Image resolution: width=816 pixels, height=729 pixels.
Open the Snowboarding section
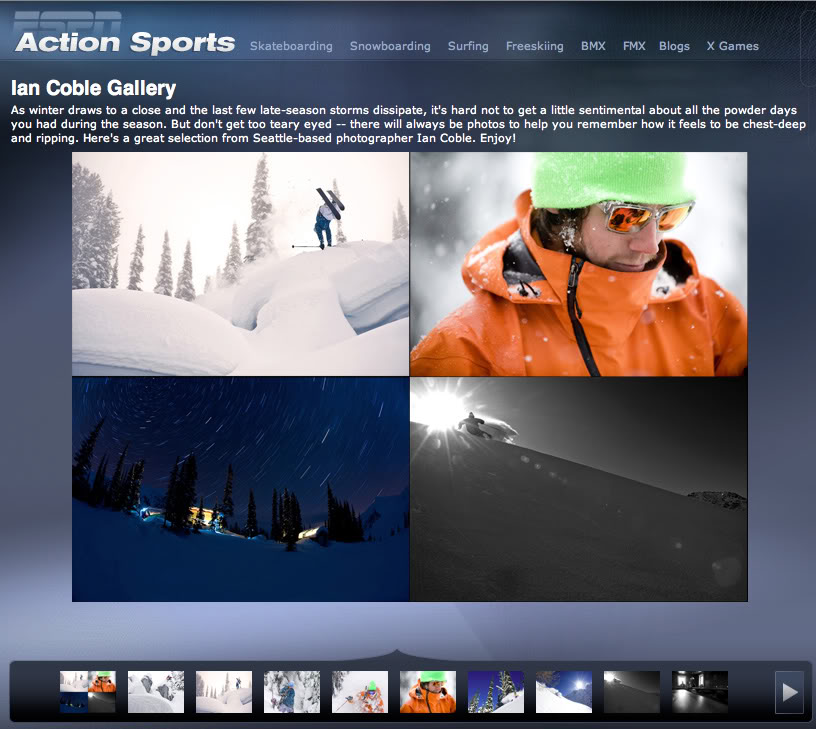390,46
